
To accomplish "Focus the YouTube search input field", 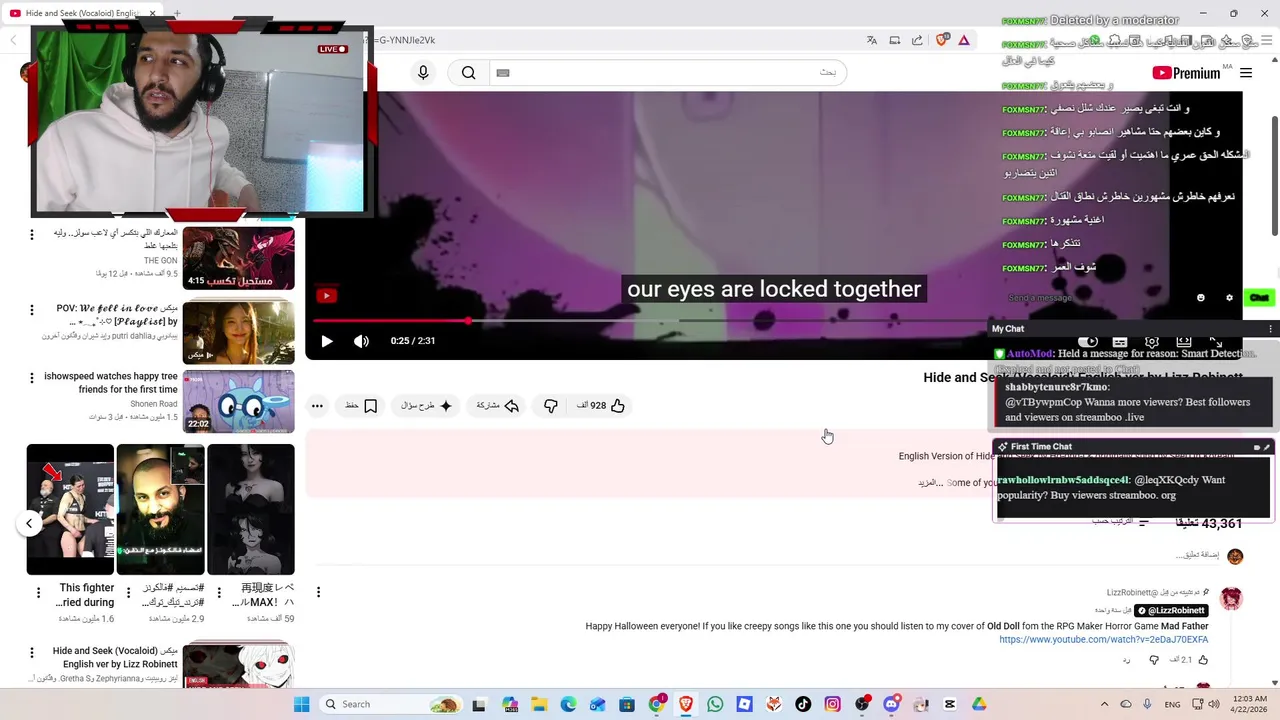I will 668,72.
